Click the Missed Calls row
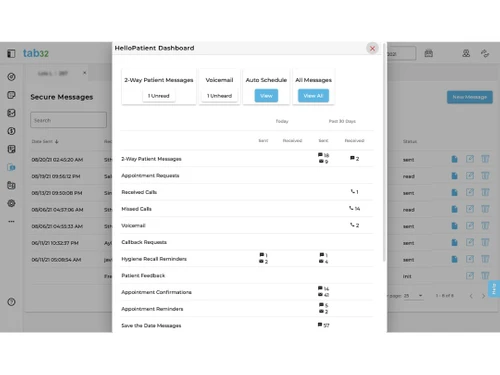The image size is (500, 375). (x=247, y=209)
